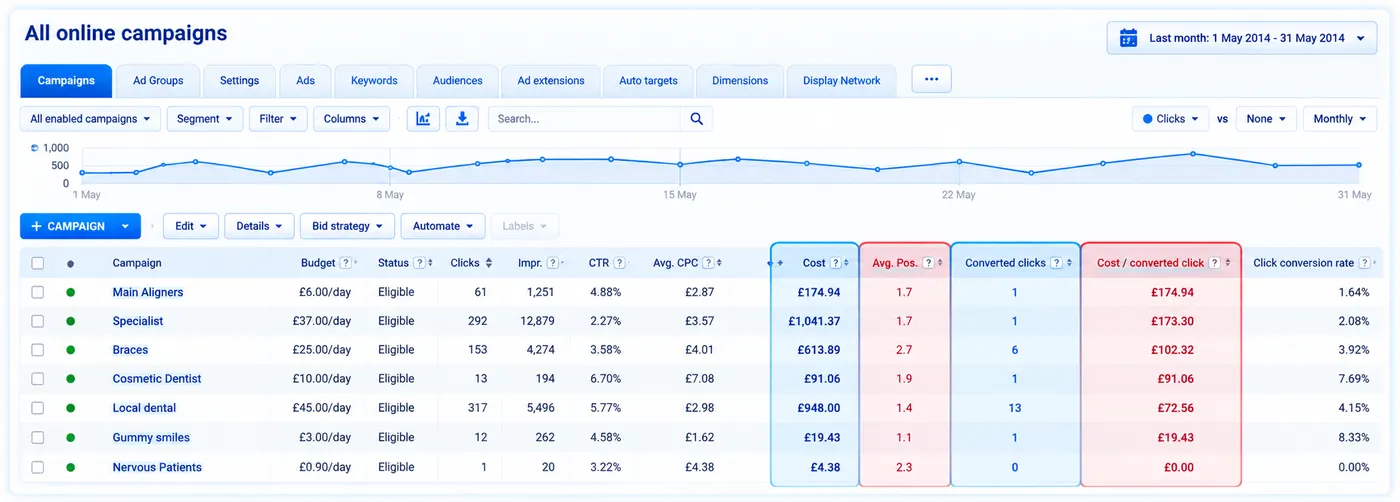Open the None comparison dropdown
Image resolution: width=1400 pixels, height=502 pixels.
(1266, 119)
